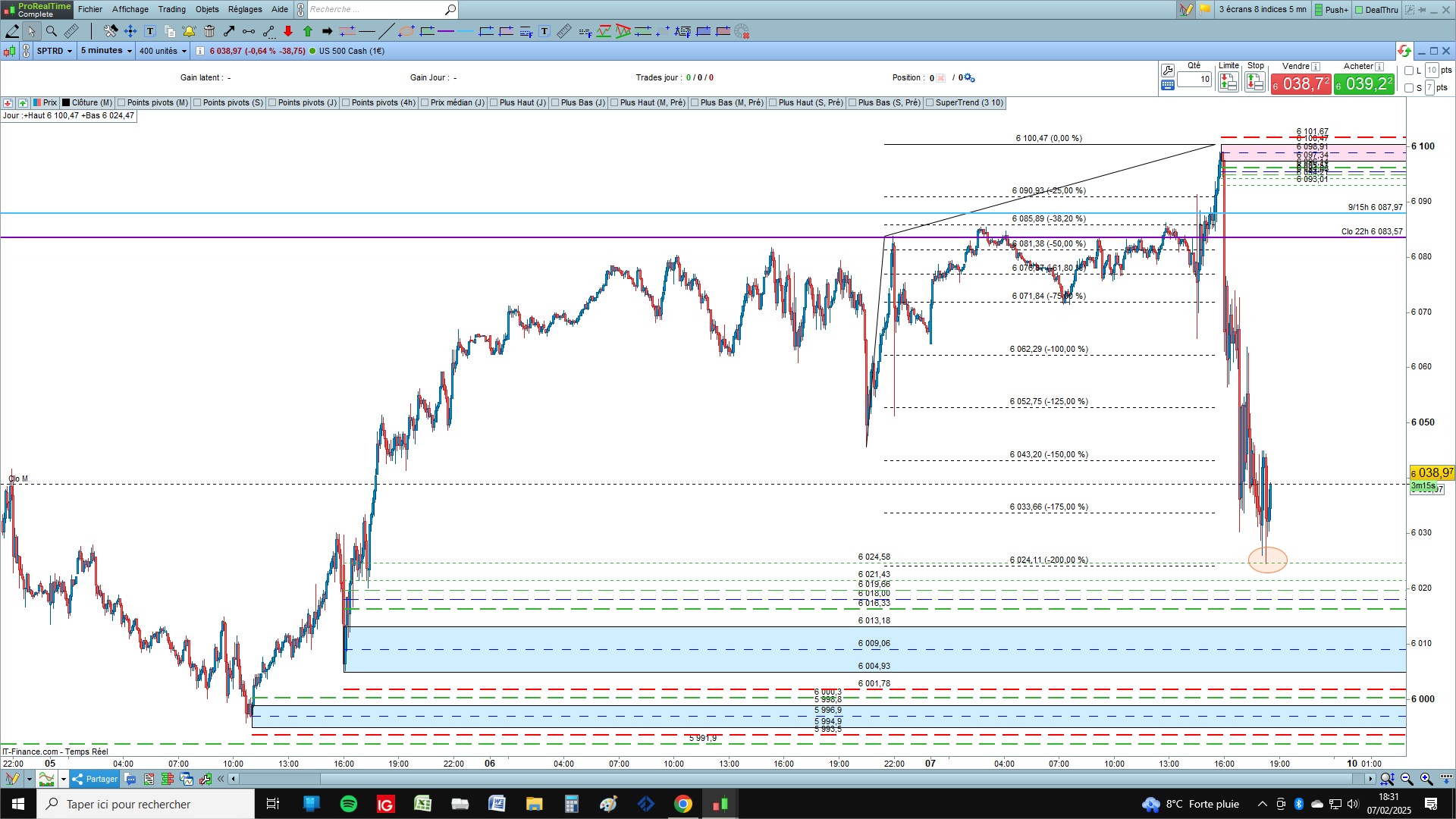Toggle the Clôture (M) indicator checkbox

pyautogui.click(x=66, y=102)
